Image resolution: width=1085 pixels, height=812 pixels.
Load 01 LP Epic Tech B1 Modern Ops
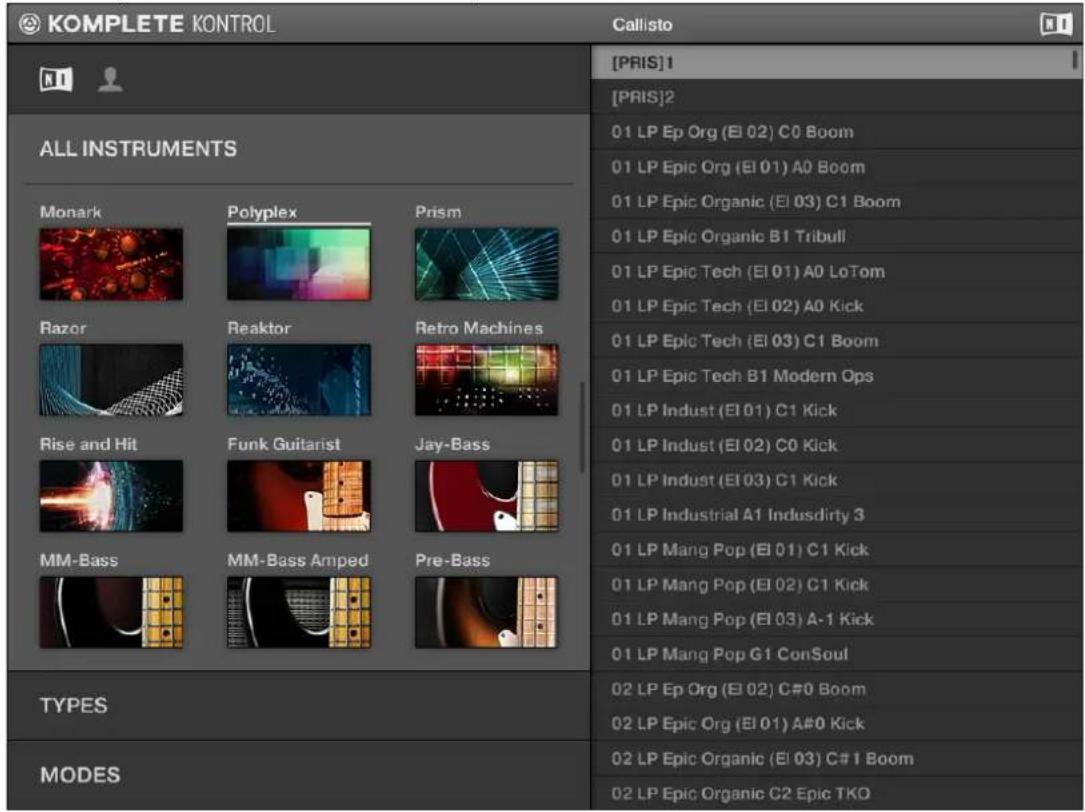click(837, 376)
